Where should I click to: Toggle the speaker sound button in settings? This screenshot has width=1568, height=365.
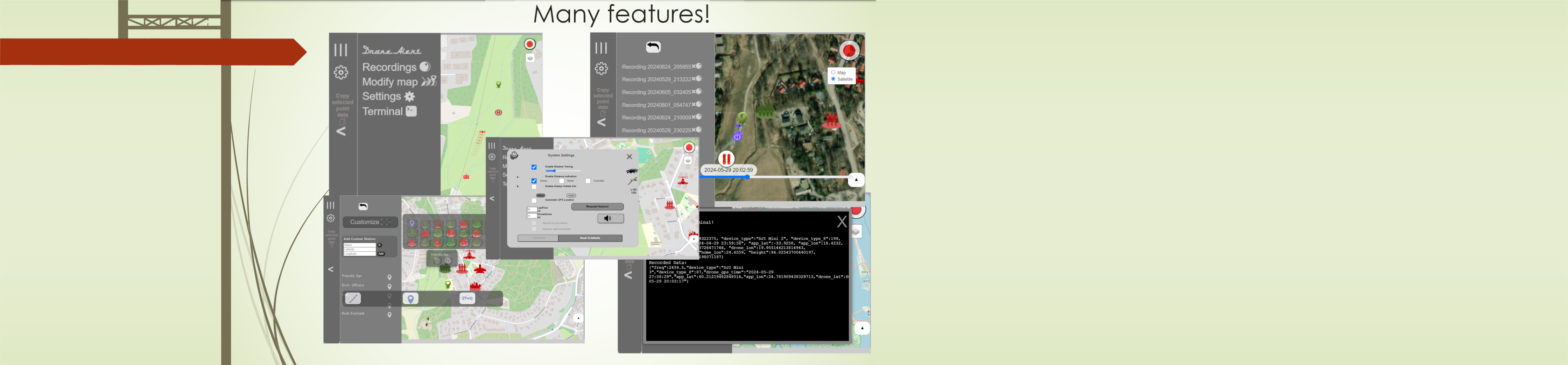click(610, 218)
